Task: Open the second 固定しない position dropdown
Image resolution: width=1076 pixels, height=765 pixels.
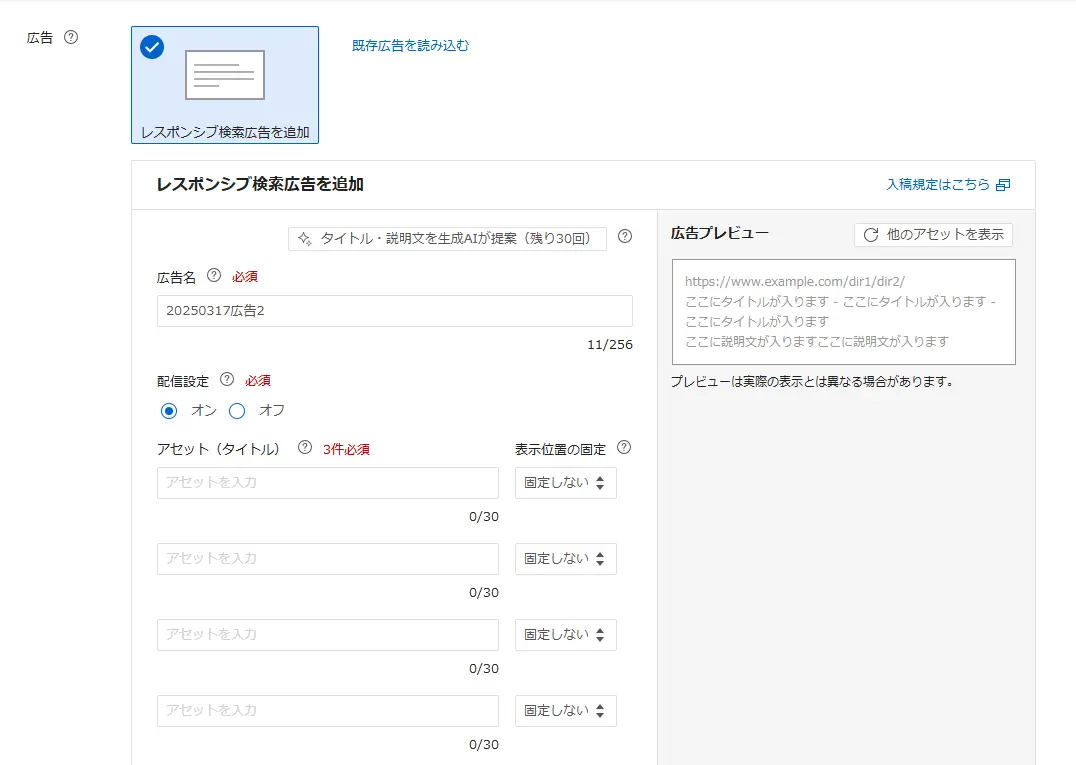Action: [x=566, y=559]
